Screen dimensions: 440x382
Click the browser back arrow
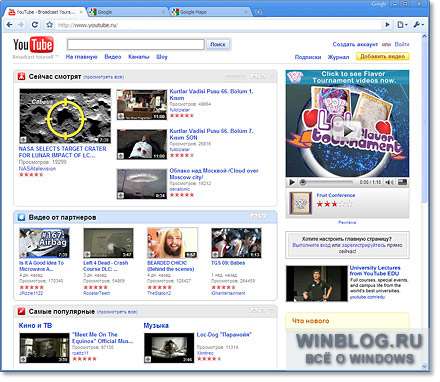pyautogui.click(x=10, y=25)
